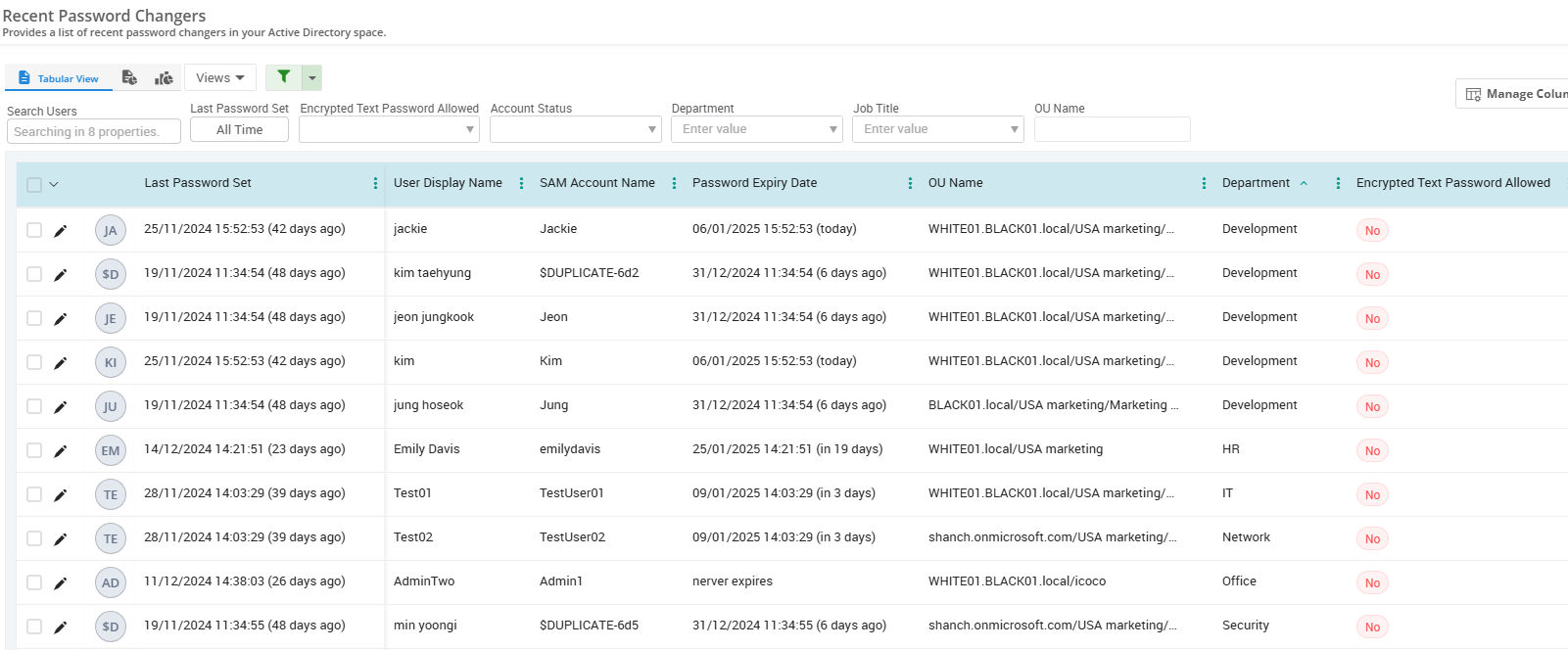The width and height of the screenshot is (1568, 650).
Task: Click the $DUPLICATE-6d2 SAM account name
Action: click(x=589, y=273)
